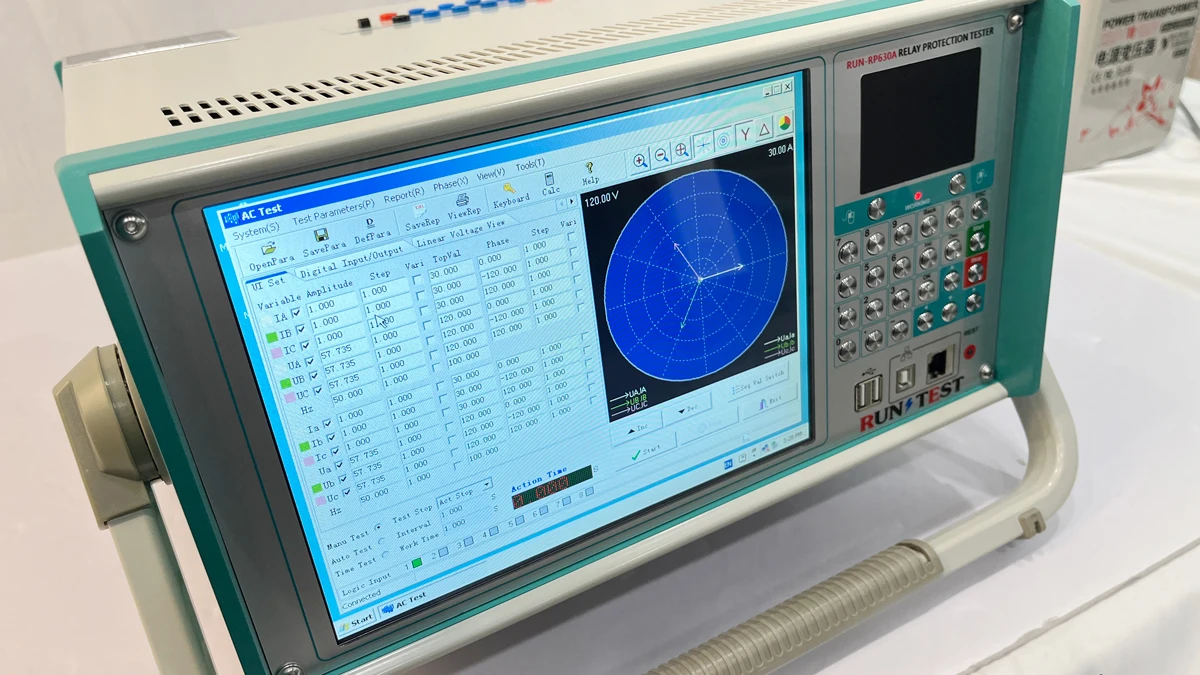Click green logic input indicator 1
The image size is (1200, 675).
pyautogui.click(x=417, y=564)
